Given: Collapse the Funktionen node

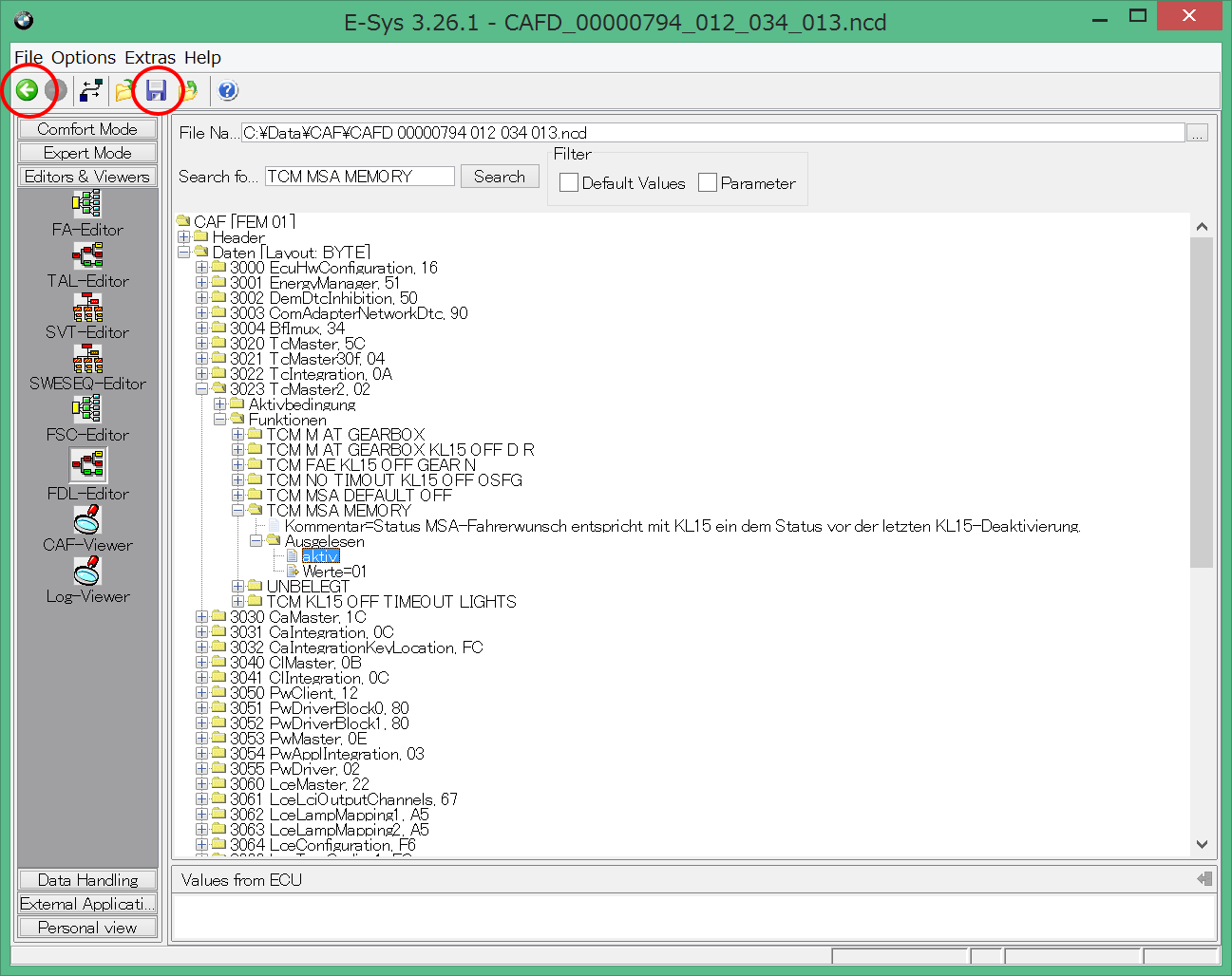Looking at the screenshot, I should tap(220, 420).
